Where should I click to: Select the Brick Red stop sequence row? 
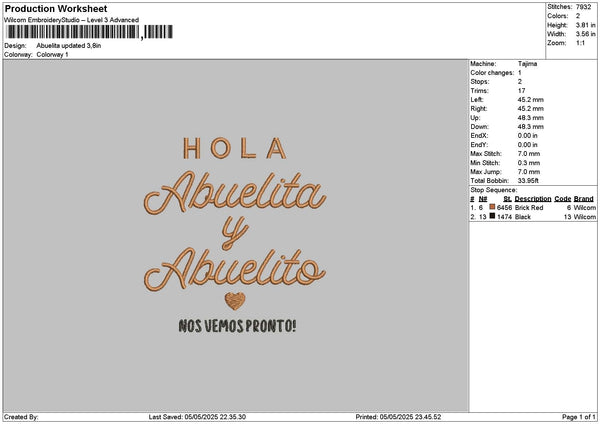(x=531, y=207)
